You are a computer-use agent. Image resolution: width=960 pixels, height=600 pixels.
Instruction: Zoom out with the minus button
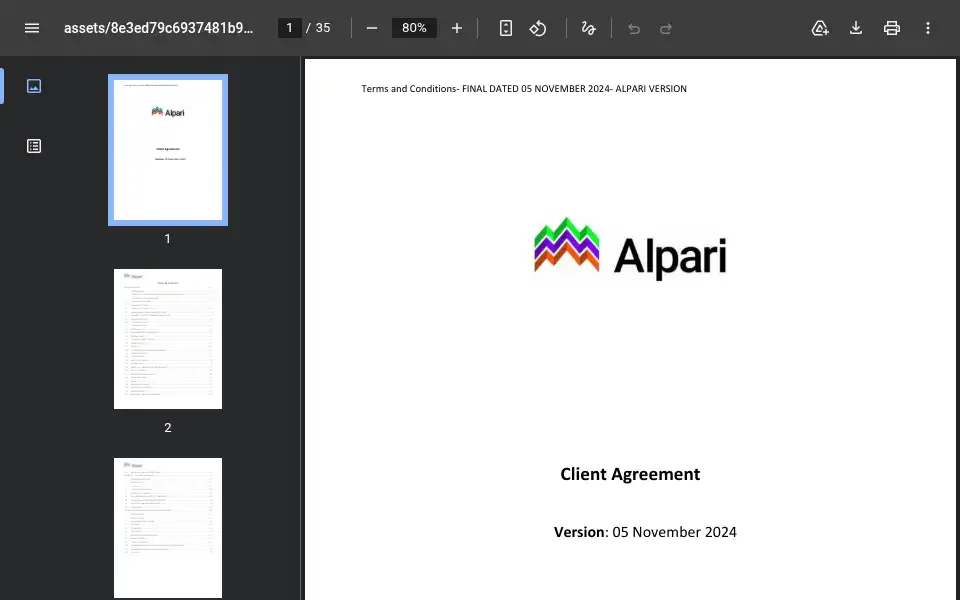372,28
